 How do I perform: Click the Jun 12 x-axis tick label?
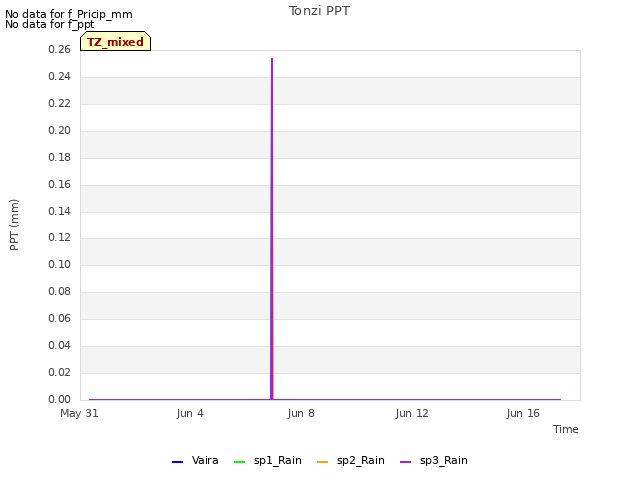[x=412, y=413]
